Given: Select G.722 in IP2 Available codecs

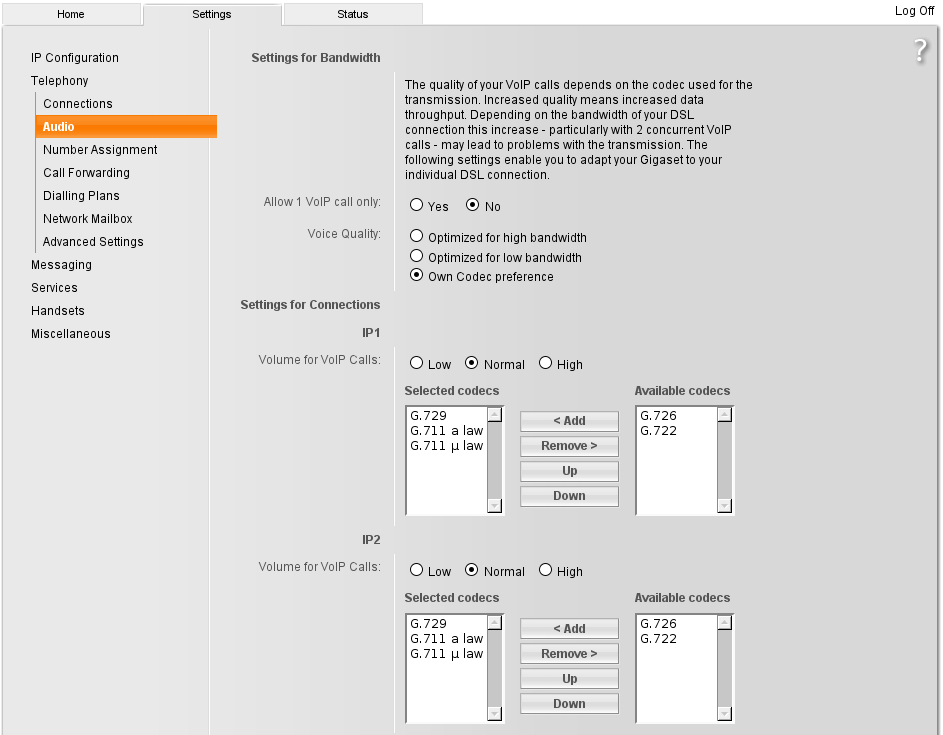Looking at the screenshot, I should 658,639.
